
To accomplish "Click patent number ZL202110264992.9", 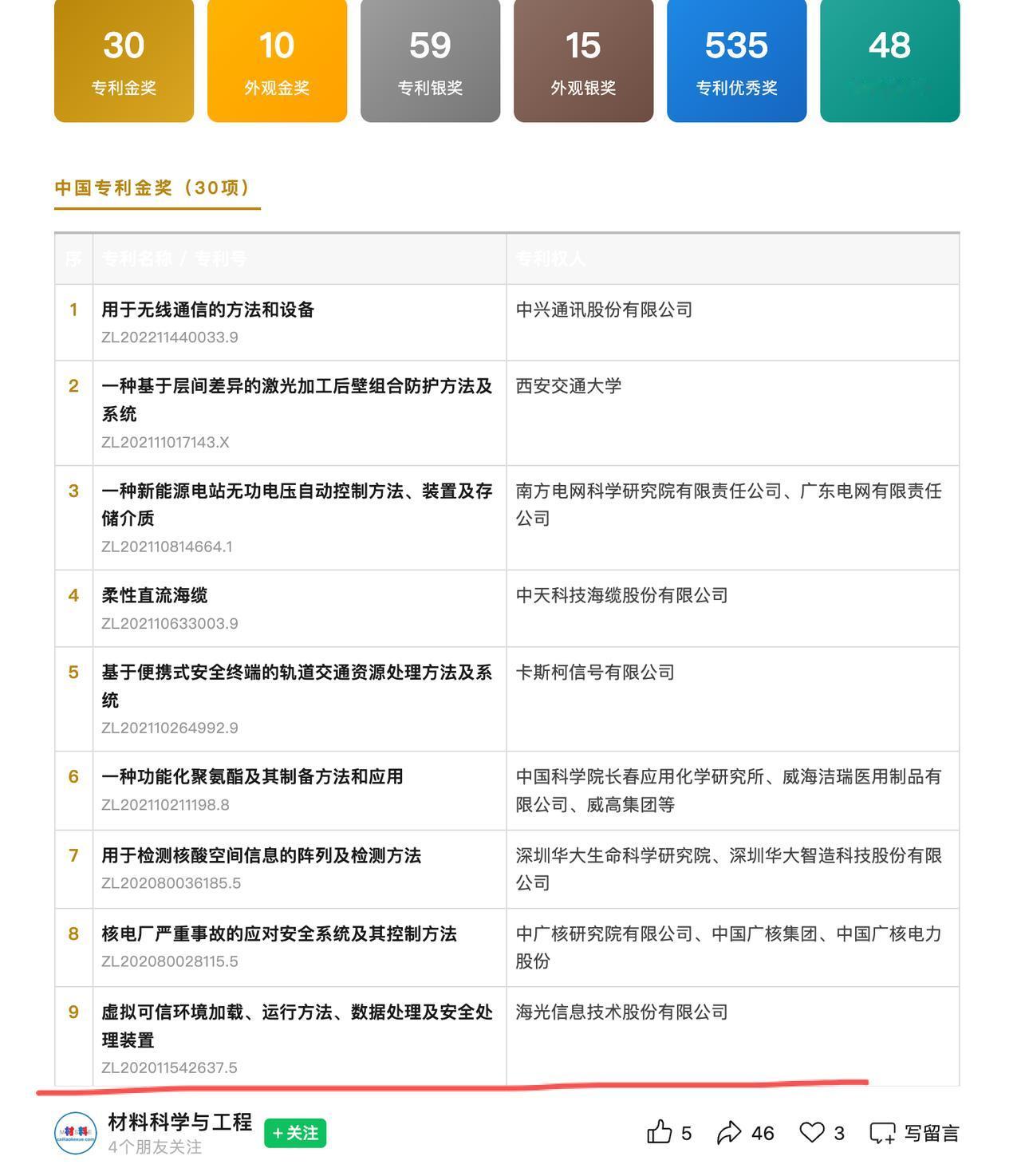I will coord(169,728).
